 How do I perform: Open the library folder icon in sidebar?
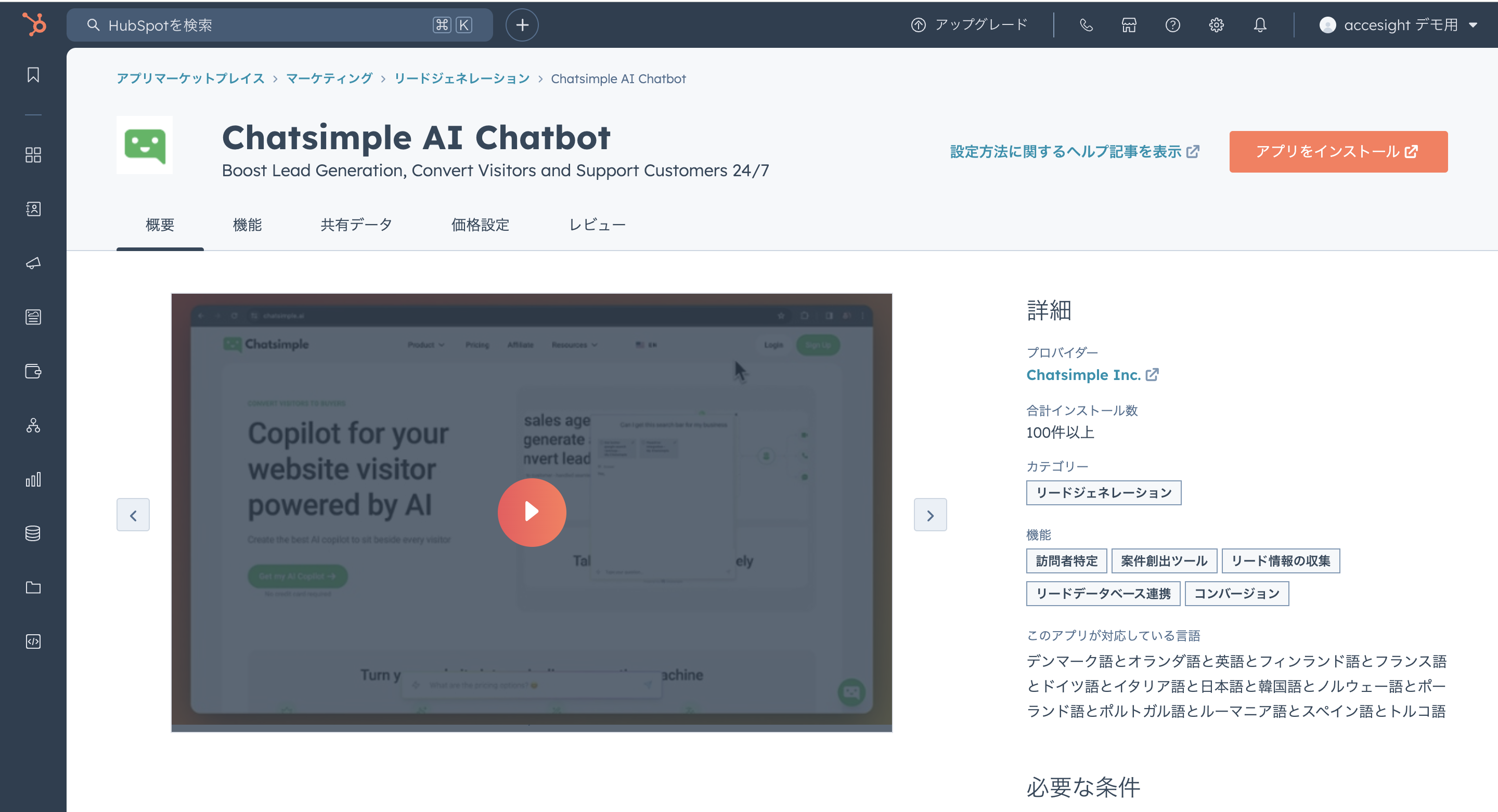point(33,587)
